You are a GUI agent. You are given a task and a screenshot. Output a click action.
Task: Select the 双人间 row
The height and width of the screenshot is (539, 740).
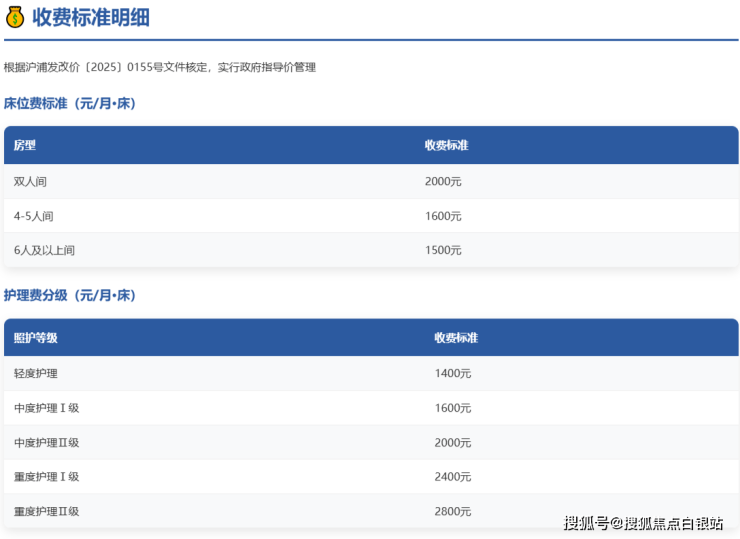click(x=30, y=182)
